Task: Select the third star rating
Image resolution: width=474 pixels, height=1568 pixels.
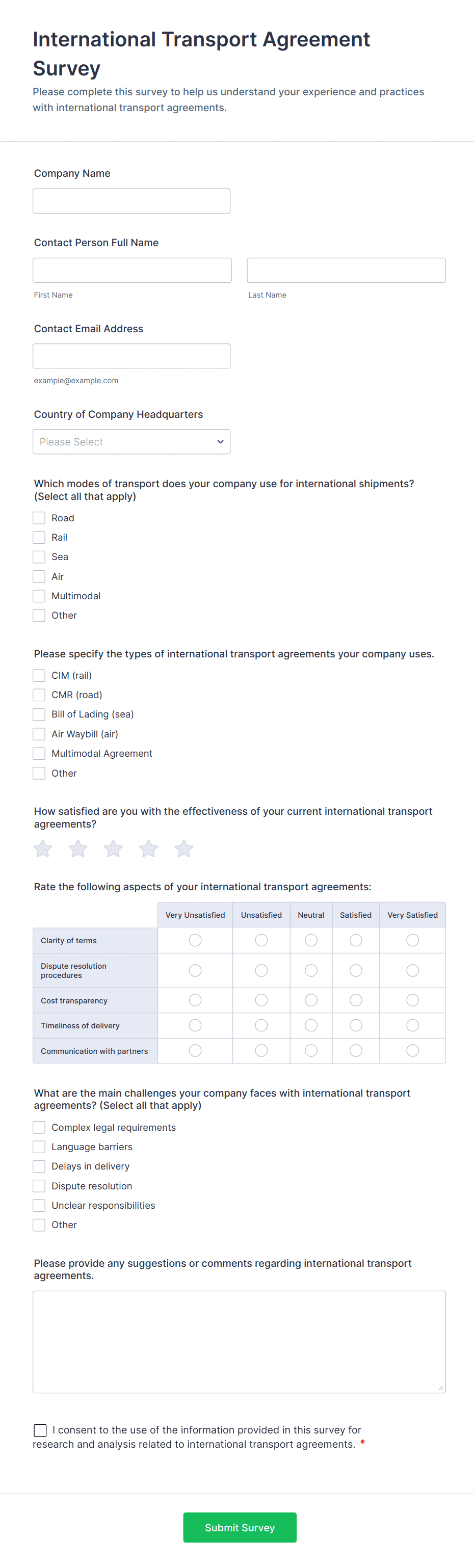Action: pos(113,848)
